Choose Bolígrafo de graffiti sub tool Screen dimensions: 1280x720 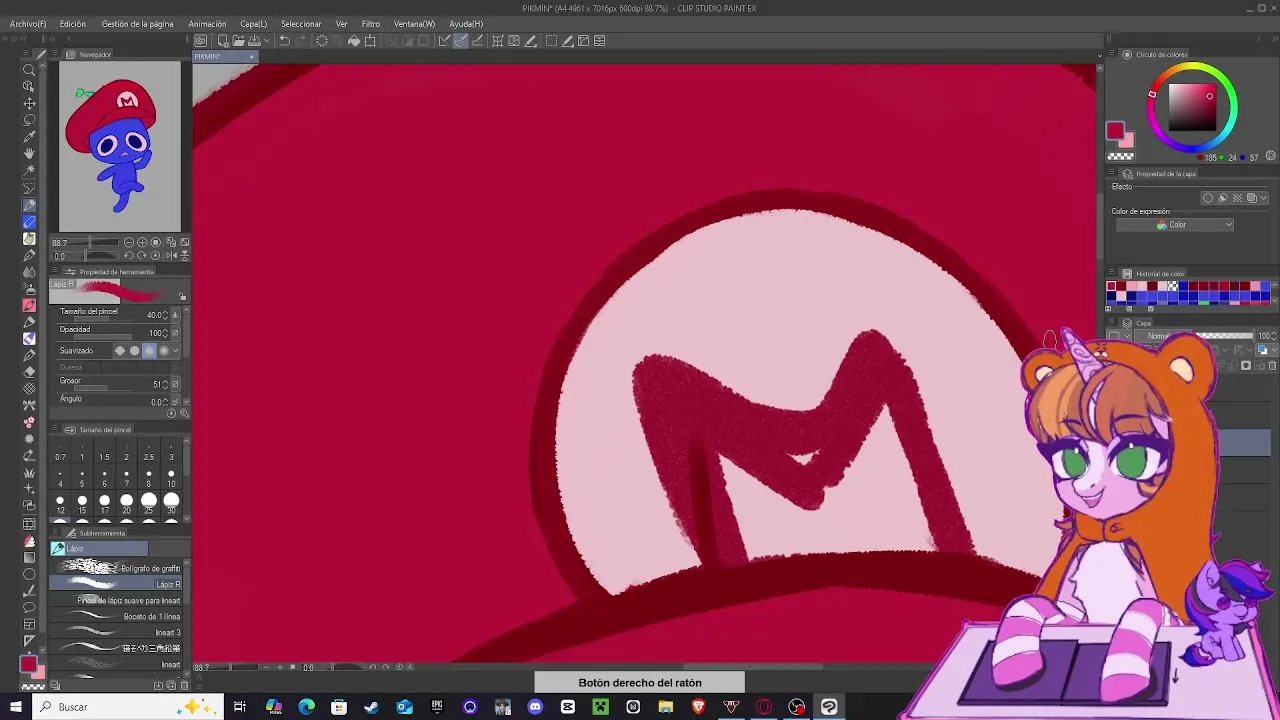coord(117,568)
